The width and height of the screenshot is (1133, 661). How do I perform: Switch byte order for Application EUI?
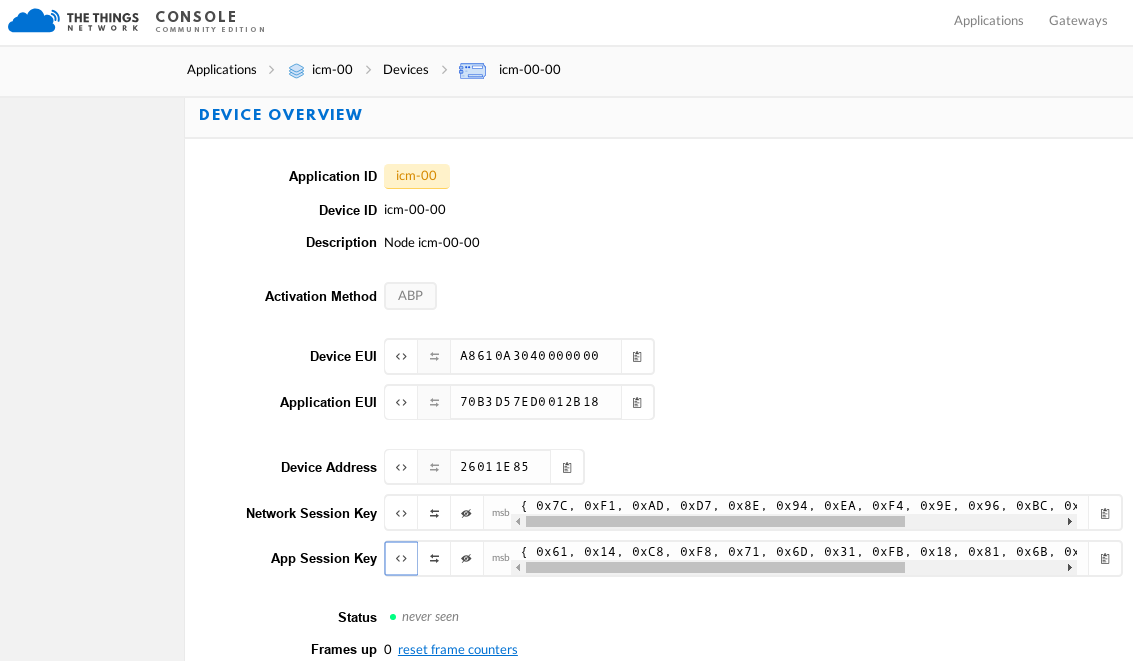tap(434, 402)
